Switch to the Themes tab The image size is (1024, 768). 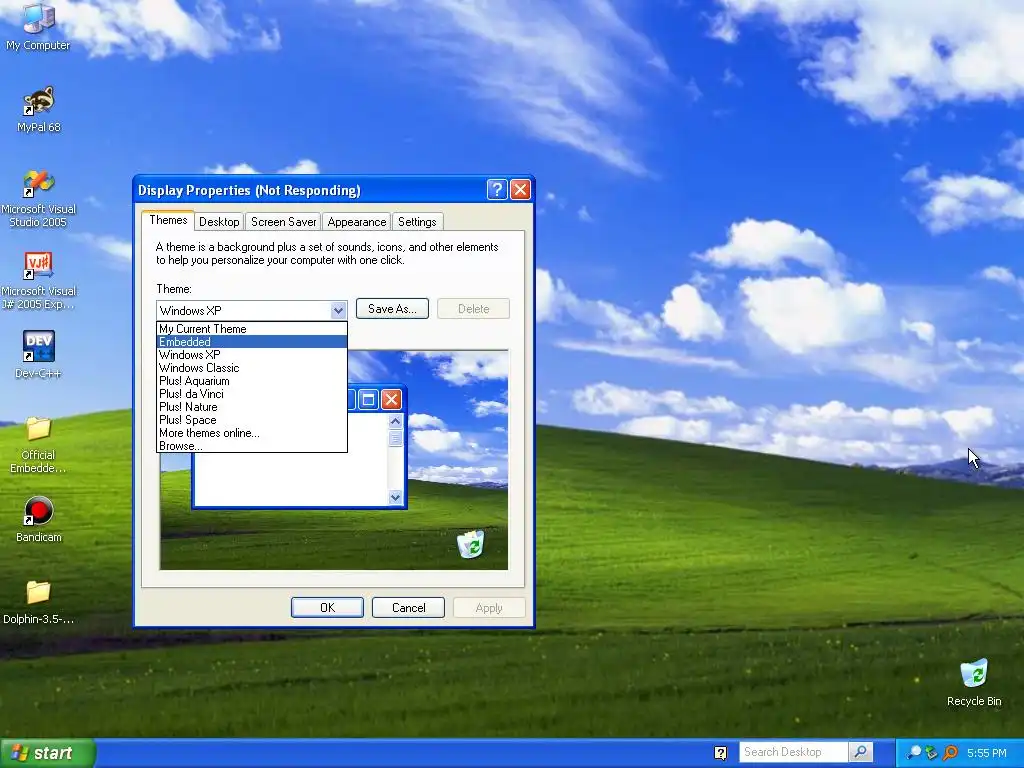point(168,220)
